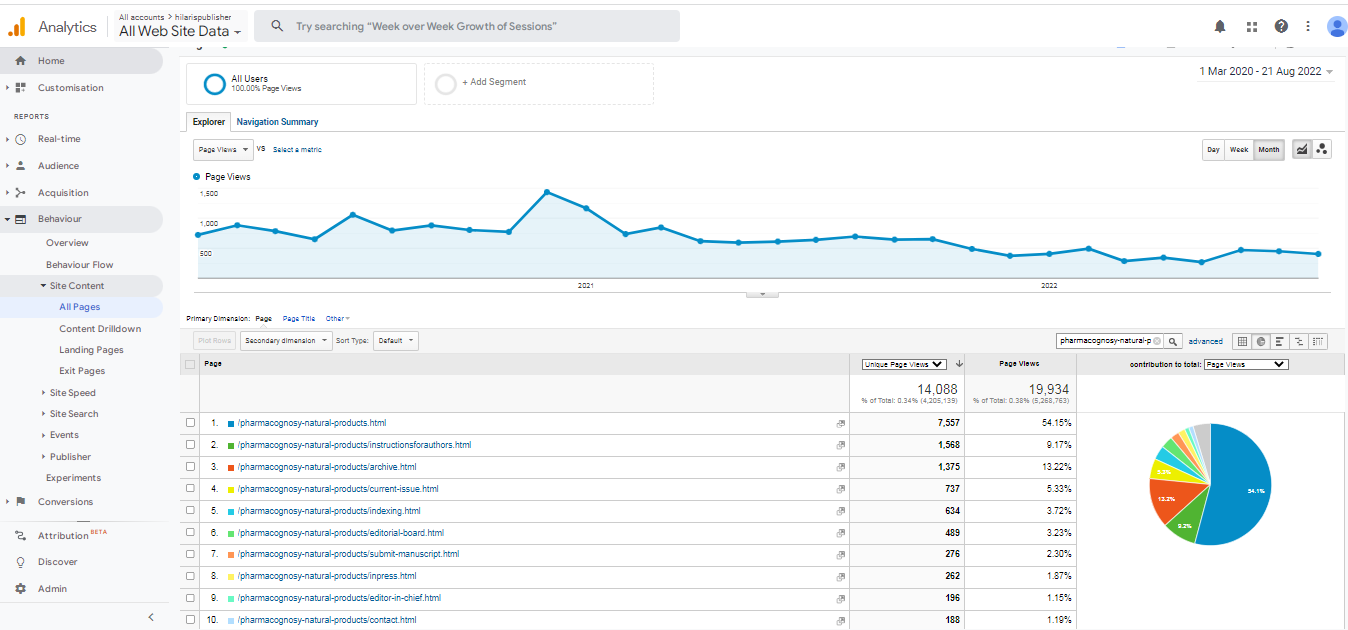Screen dimensions: 1348x630
Task: Toggle the select-all checkbox in table header
Action: (191, 364)
